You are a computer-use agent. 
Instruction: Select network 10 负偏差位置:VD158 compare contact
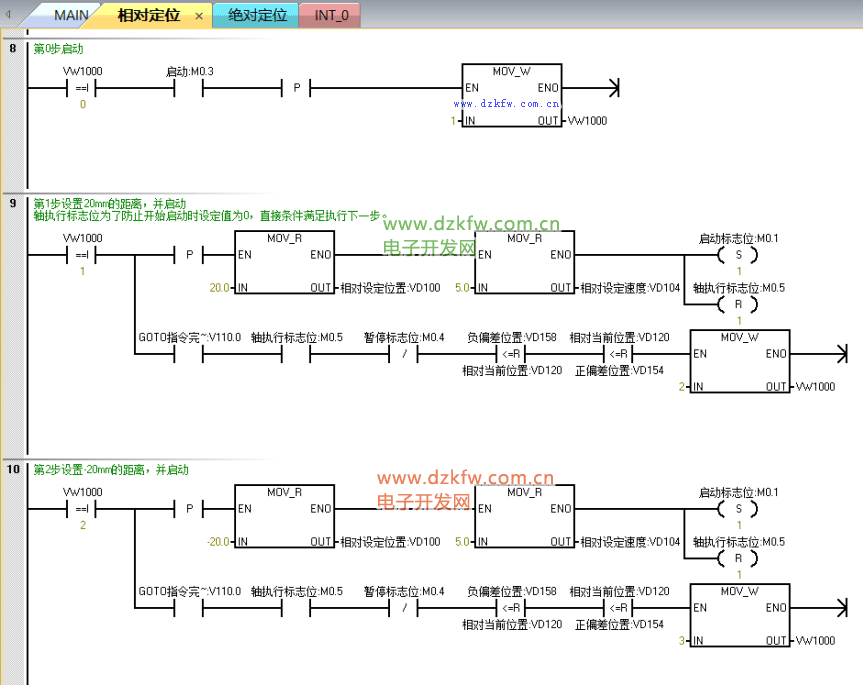click(511, 608)
